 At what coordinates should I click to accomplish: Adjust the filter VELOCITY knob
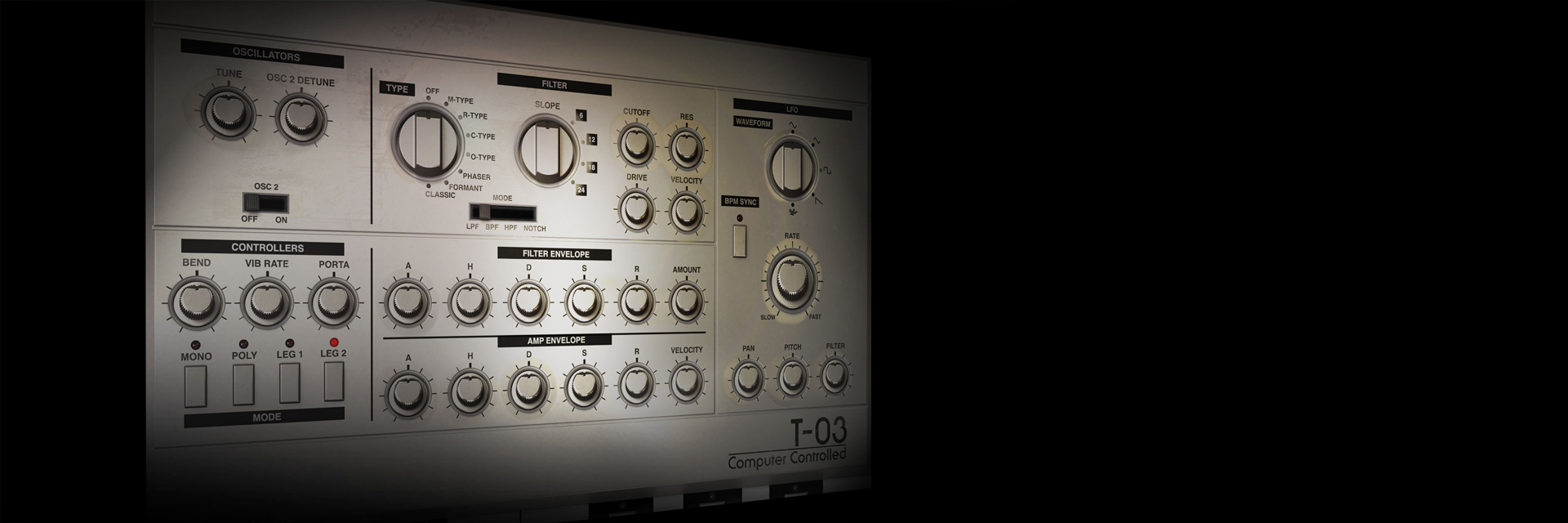point(686,211)
